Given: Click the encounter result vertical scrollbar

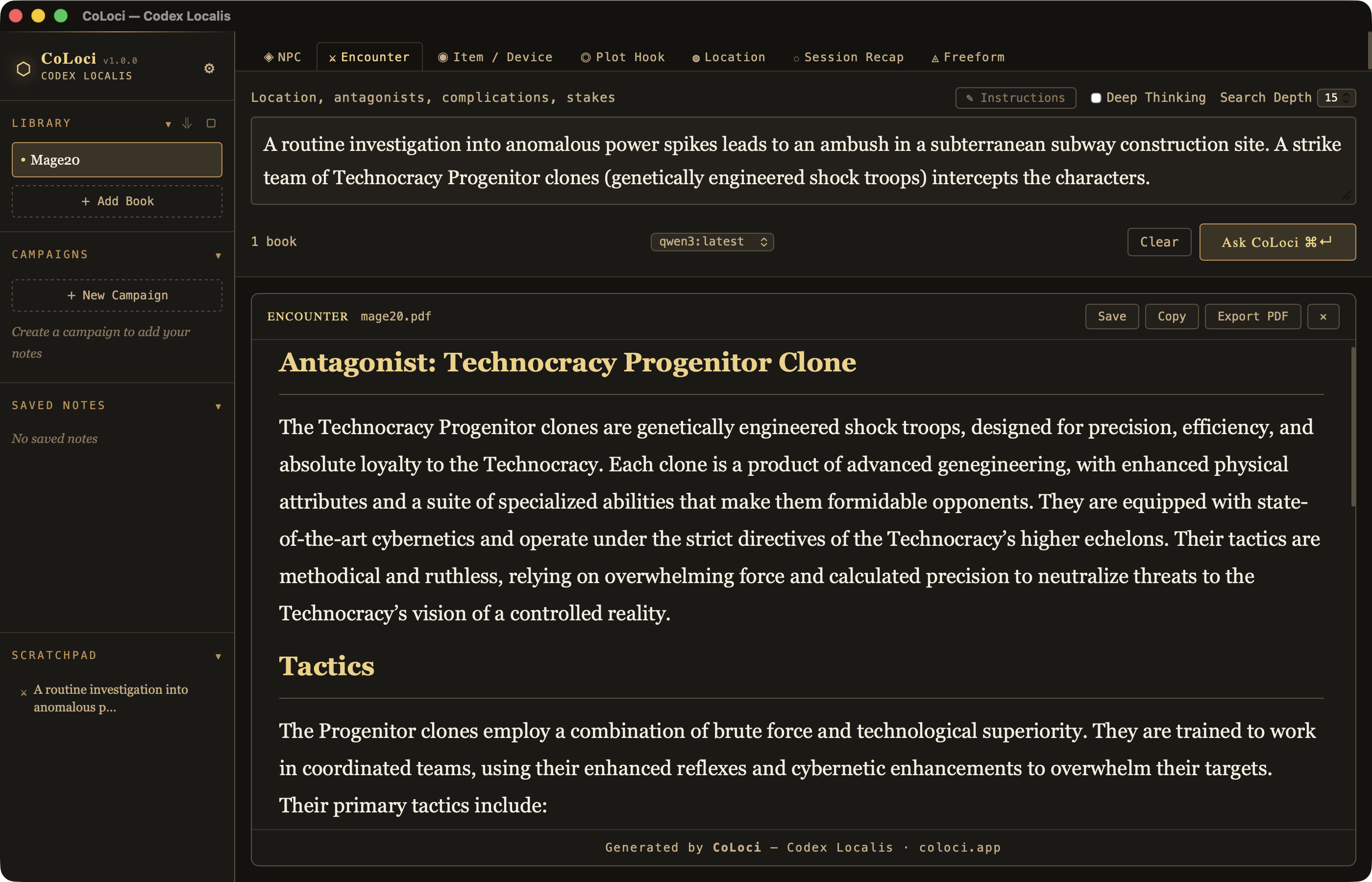Looking at the screenshot, I should (x=1352, y=427).
